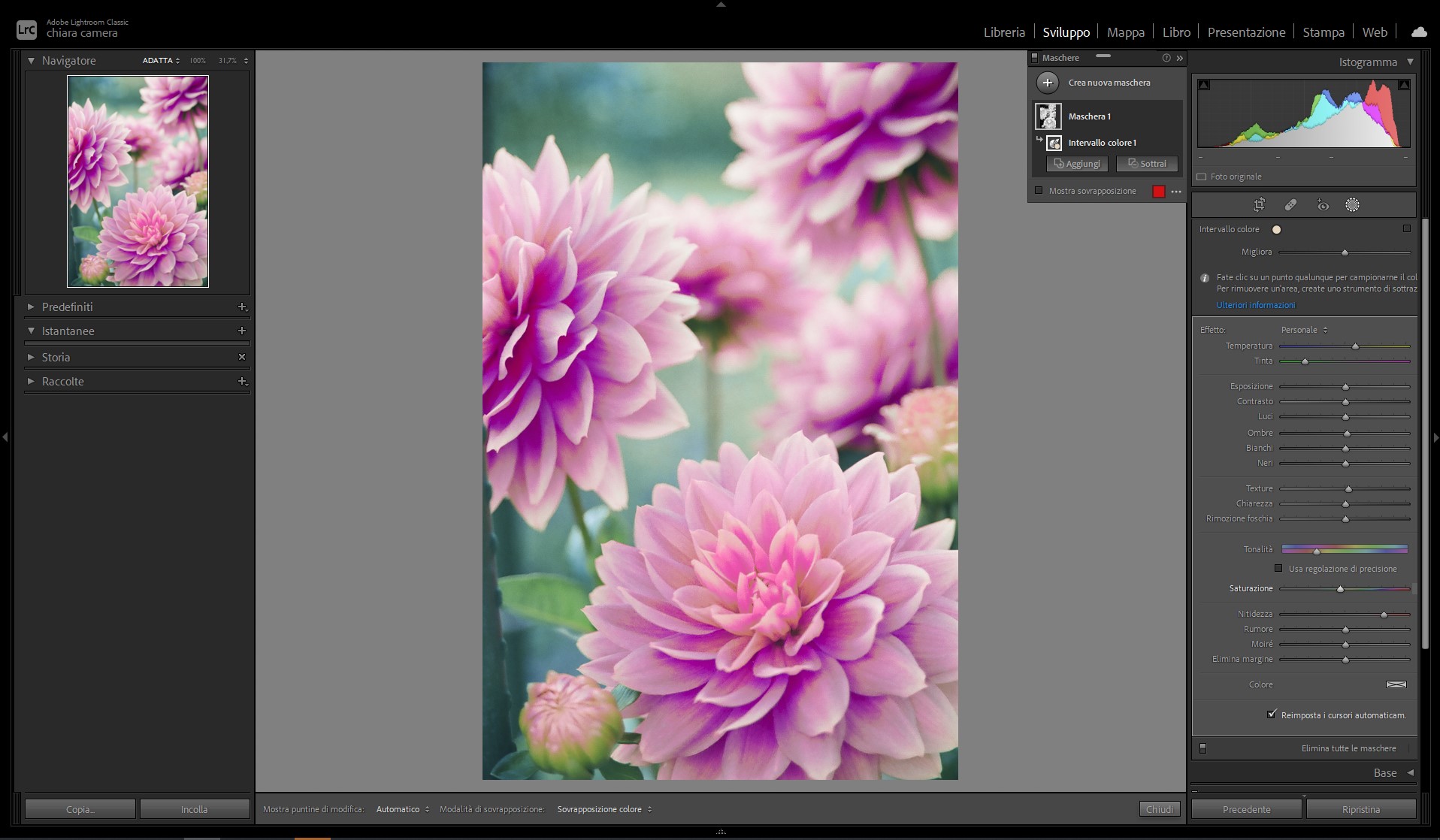Screen dimensions: 1440x840
Task: Click the Masking tool circle icon
Action: pyautogui.click(x=1352, y=205)
